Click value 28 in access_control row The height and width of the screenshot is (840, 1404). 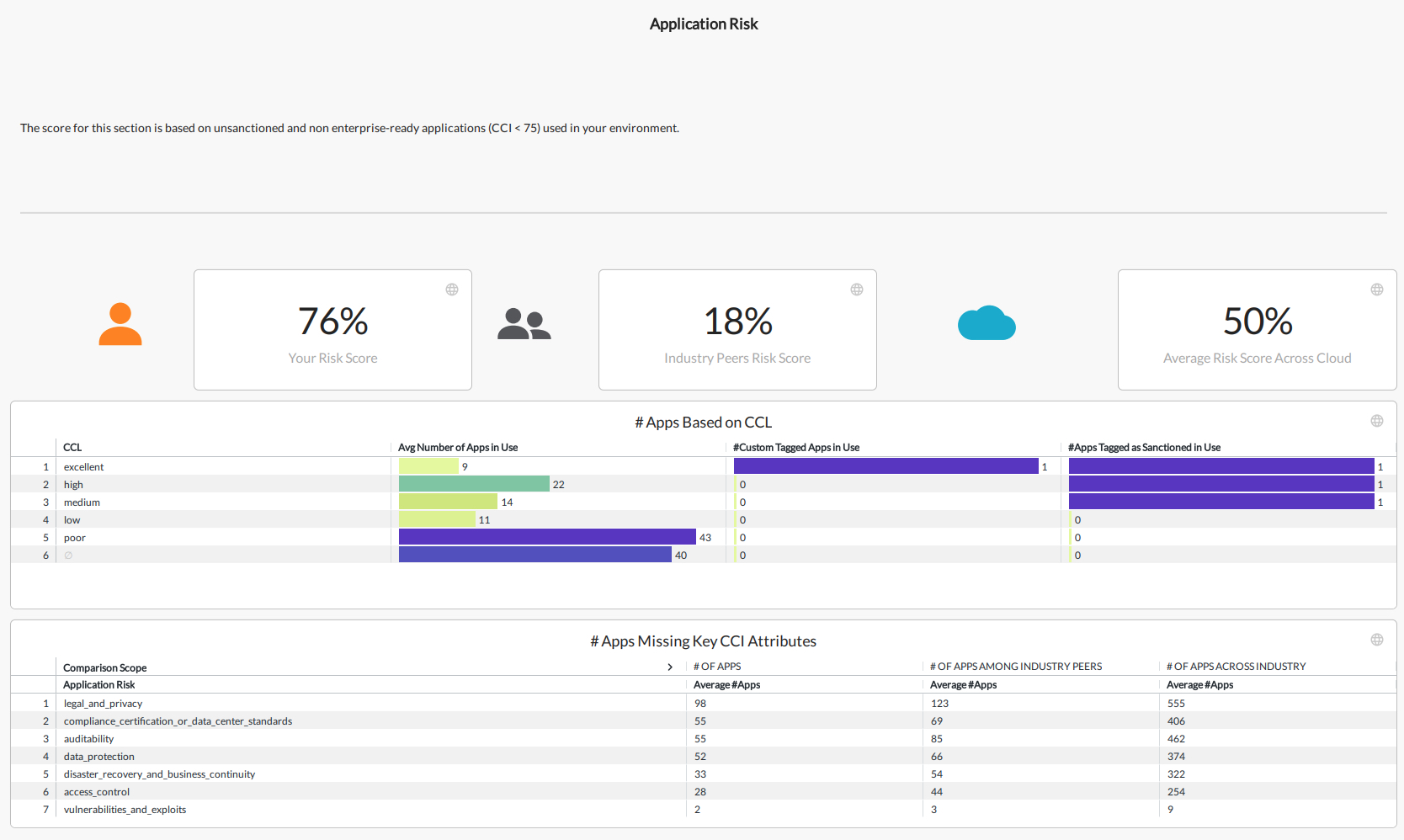pos(700,792)
